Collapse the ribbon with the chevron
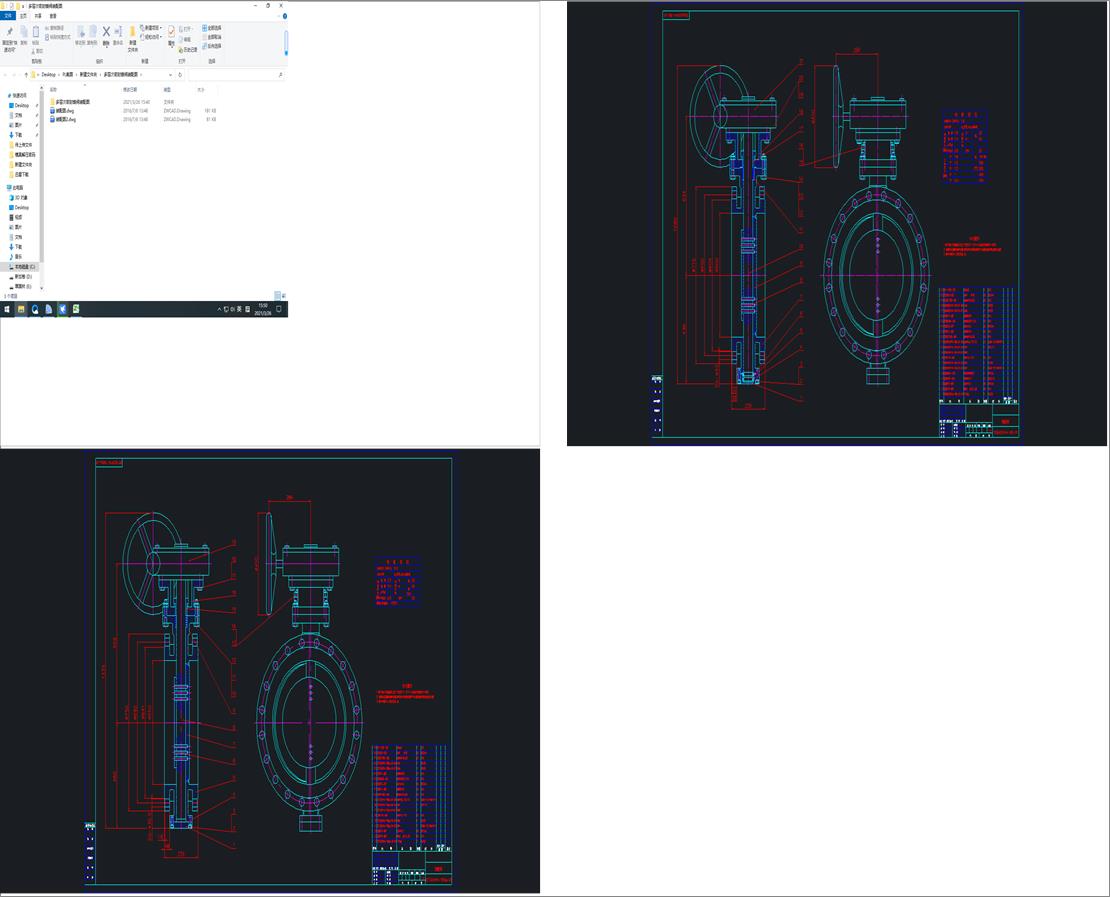Screen dimensions: 1110x897 tap(278, 16)
